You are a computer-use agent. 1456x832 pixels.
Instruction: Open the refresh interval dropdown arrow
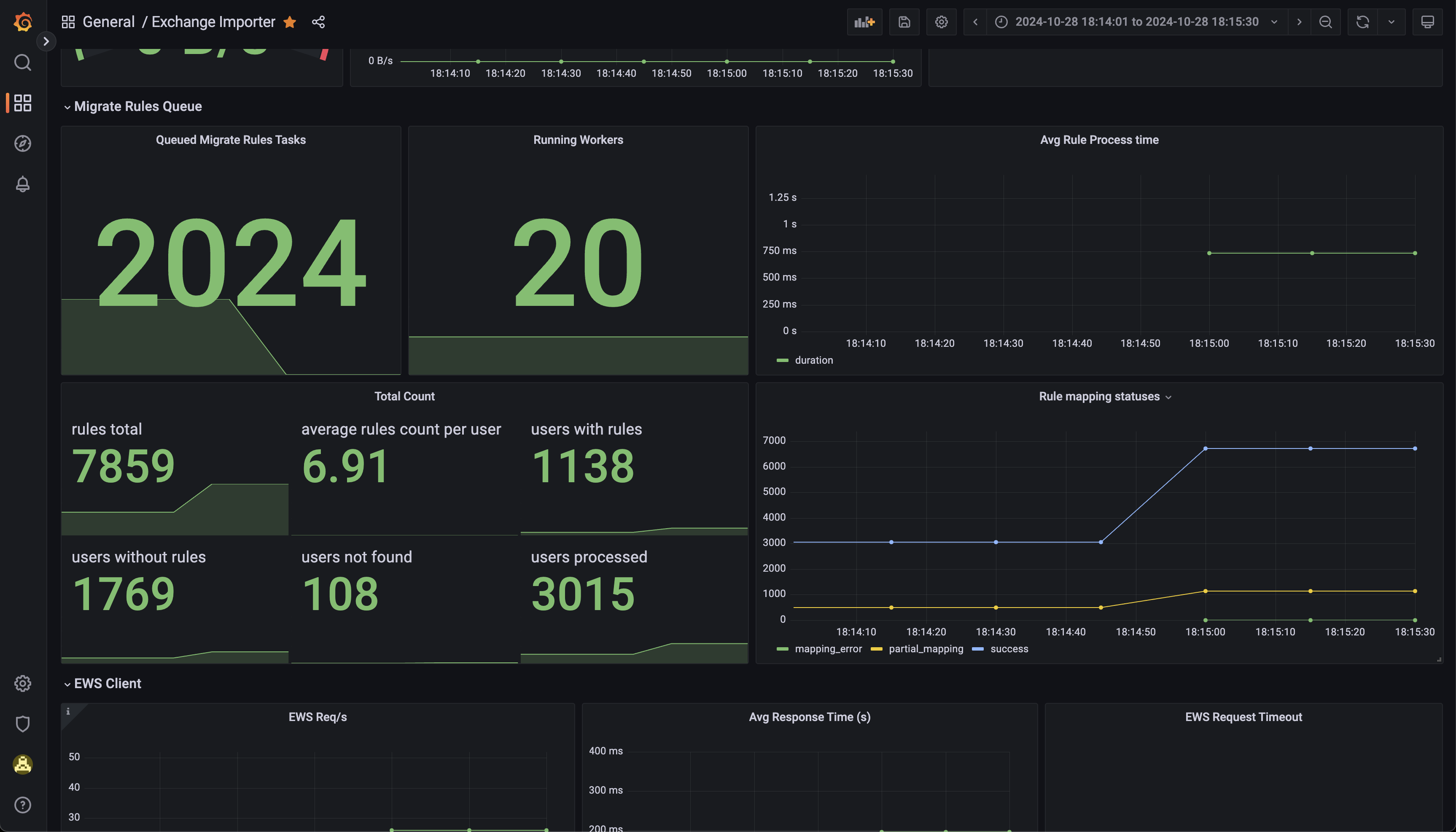[1391, 22]
